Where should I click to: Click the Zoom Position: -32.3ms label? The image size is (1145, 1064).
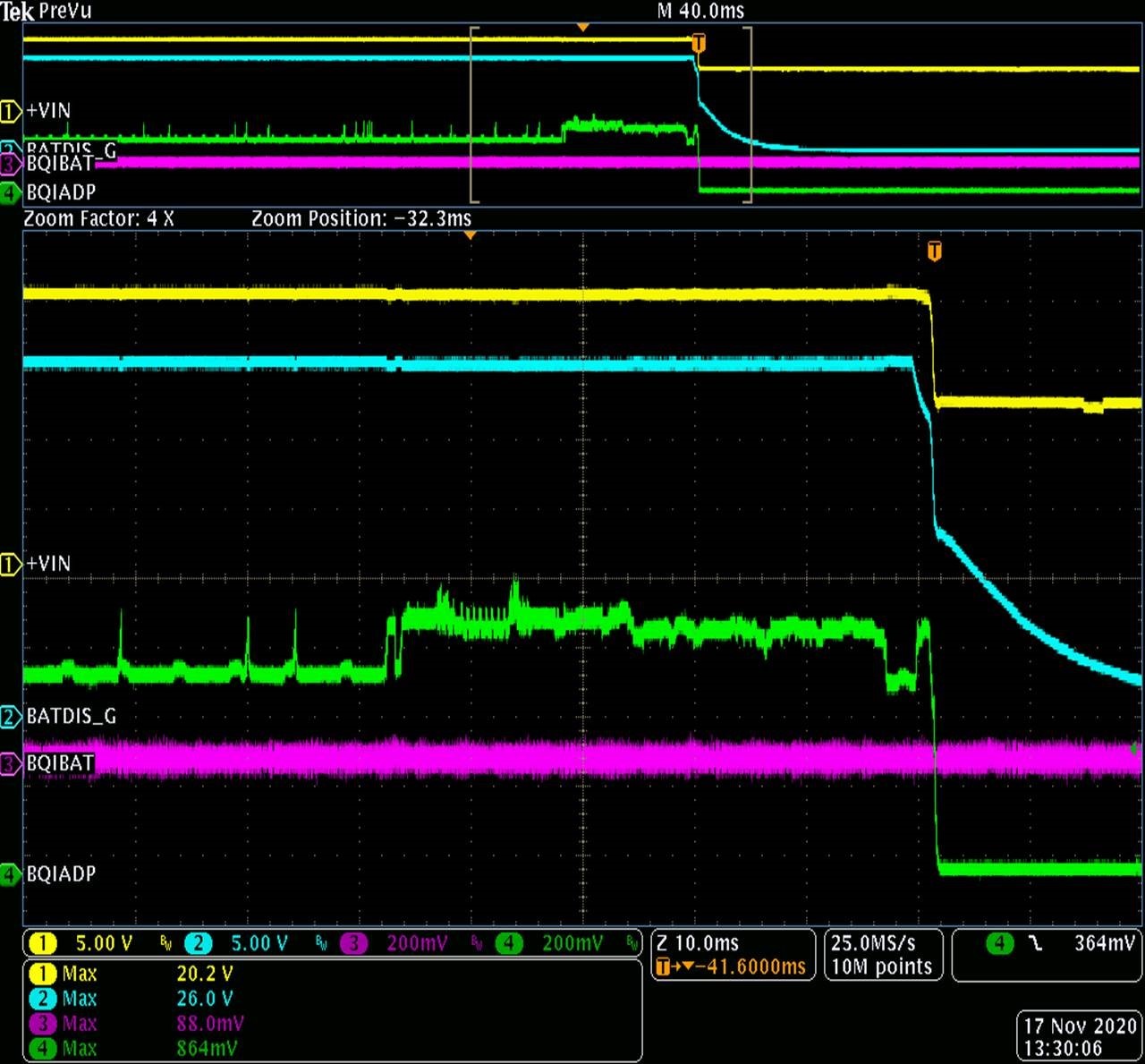[361, 218]
